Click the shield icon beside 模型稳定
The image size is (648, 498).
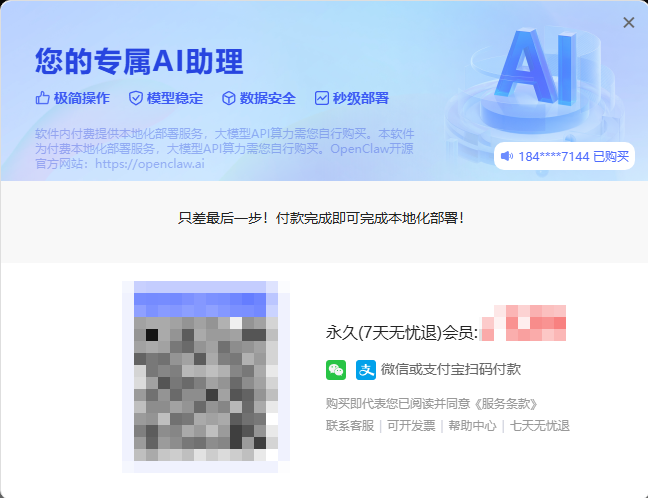136,98
